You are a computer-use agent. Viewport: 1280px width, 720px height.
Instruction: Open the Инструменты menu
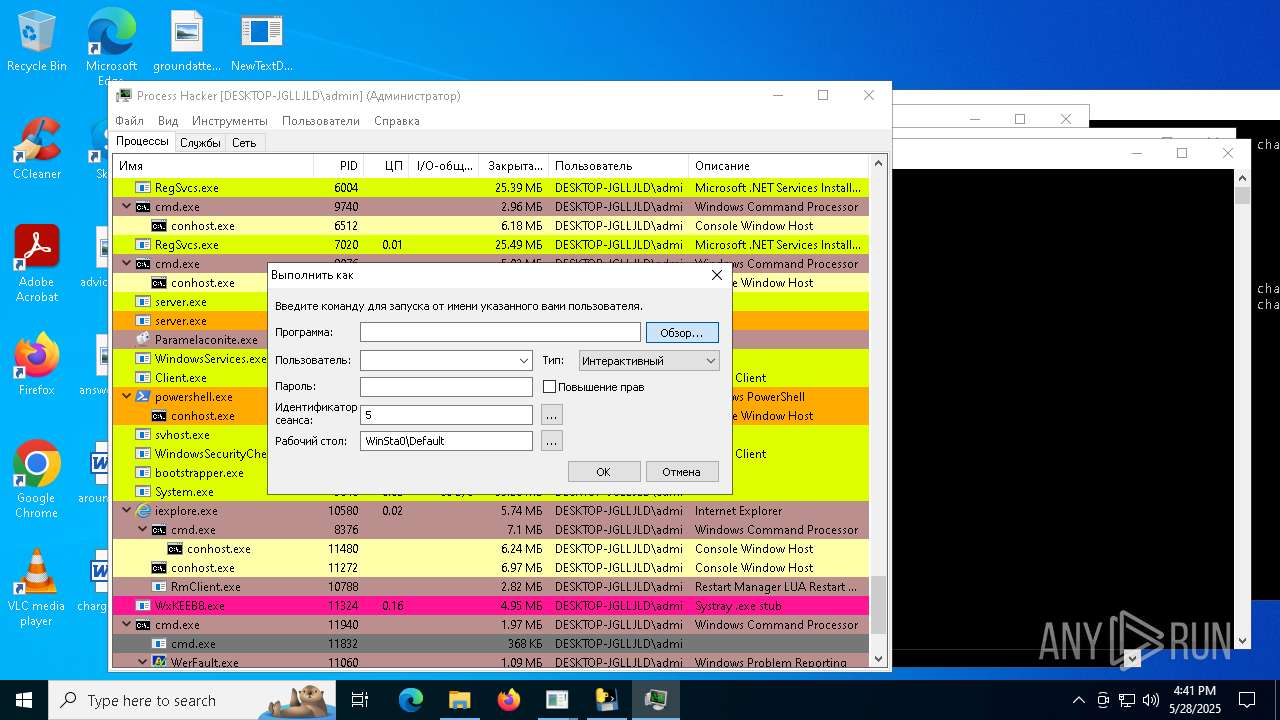(230, 121)
